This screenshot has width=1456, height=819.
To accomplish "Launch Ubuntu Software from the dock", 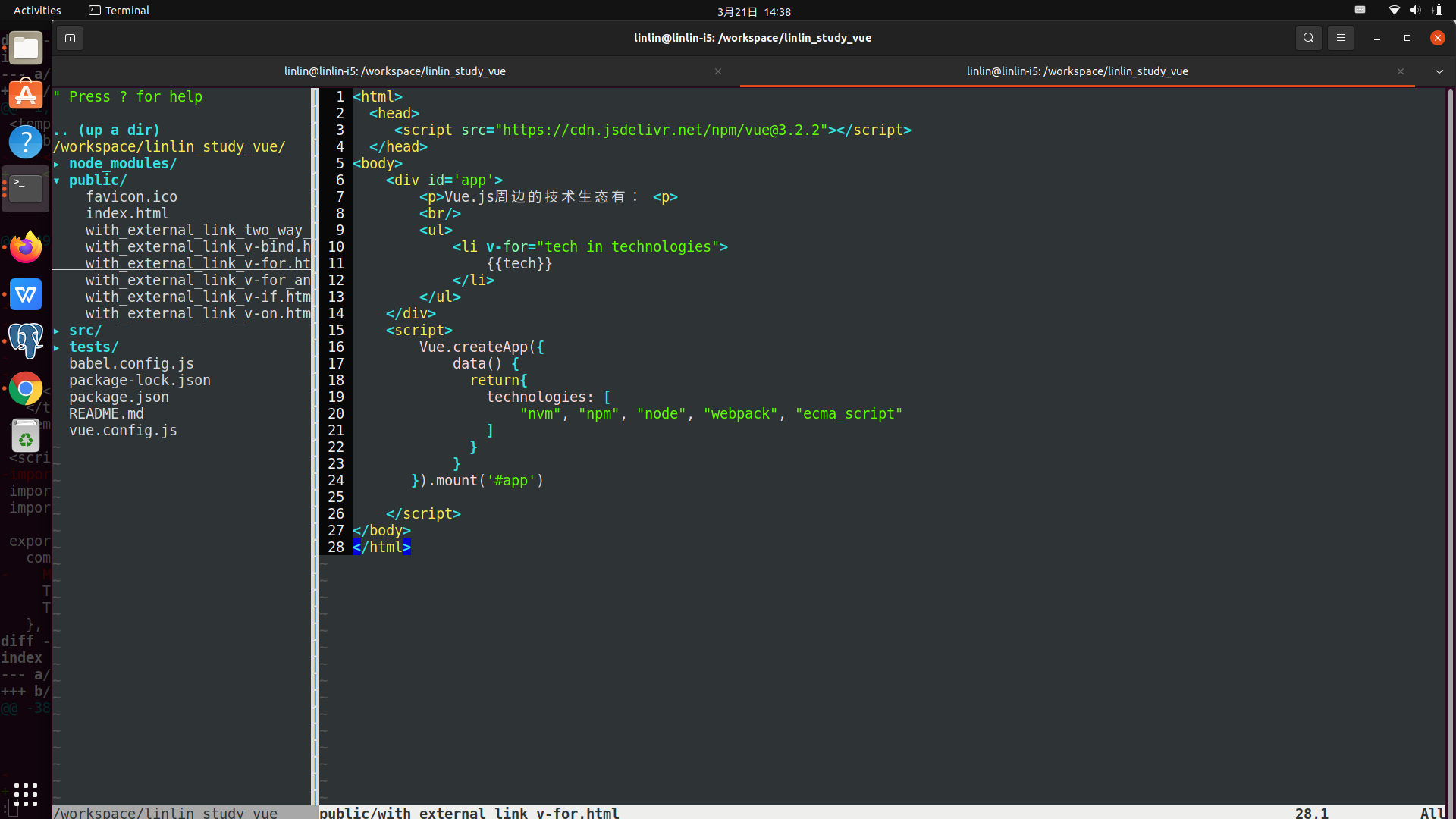I will (x=26, y=95).
